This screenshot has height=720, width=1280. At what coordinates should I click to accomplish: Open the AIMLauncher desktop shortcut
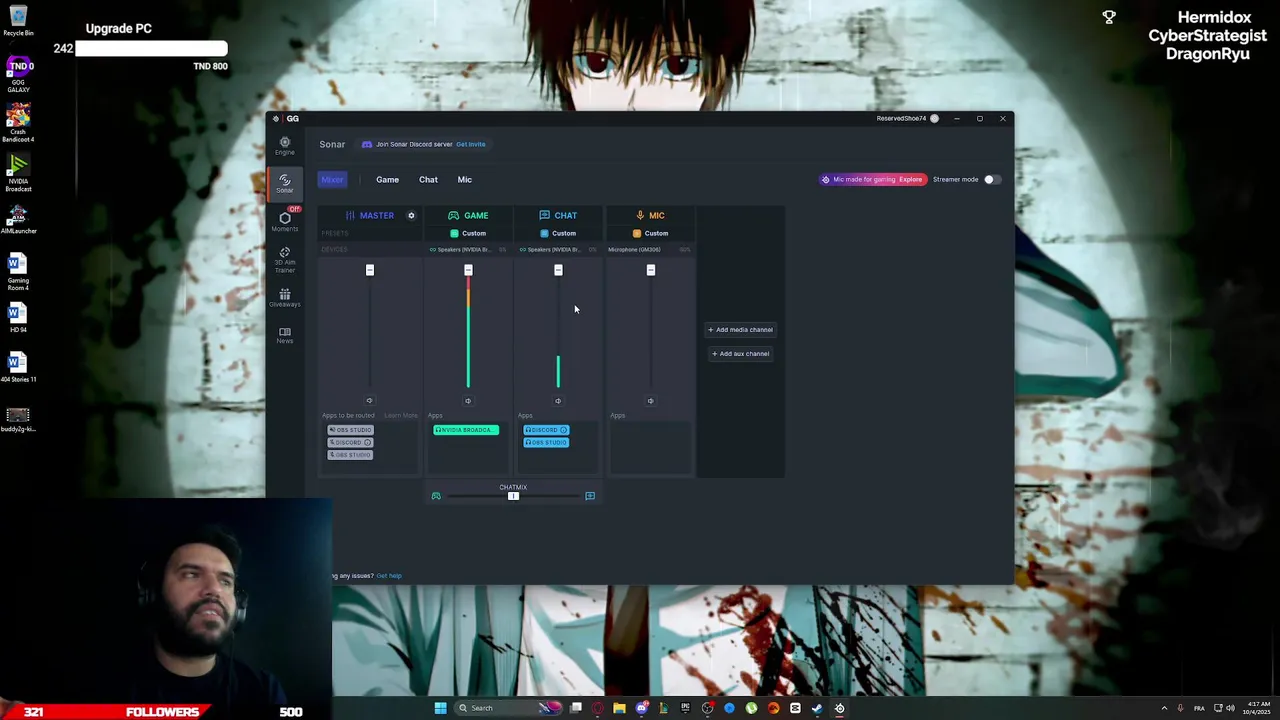point(18,221)
